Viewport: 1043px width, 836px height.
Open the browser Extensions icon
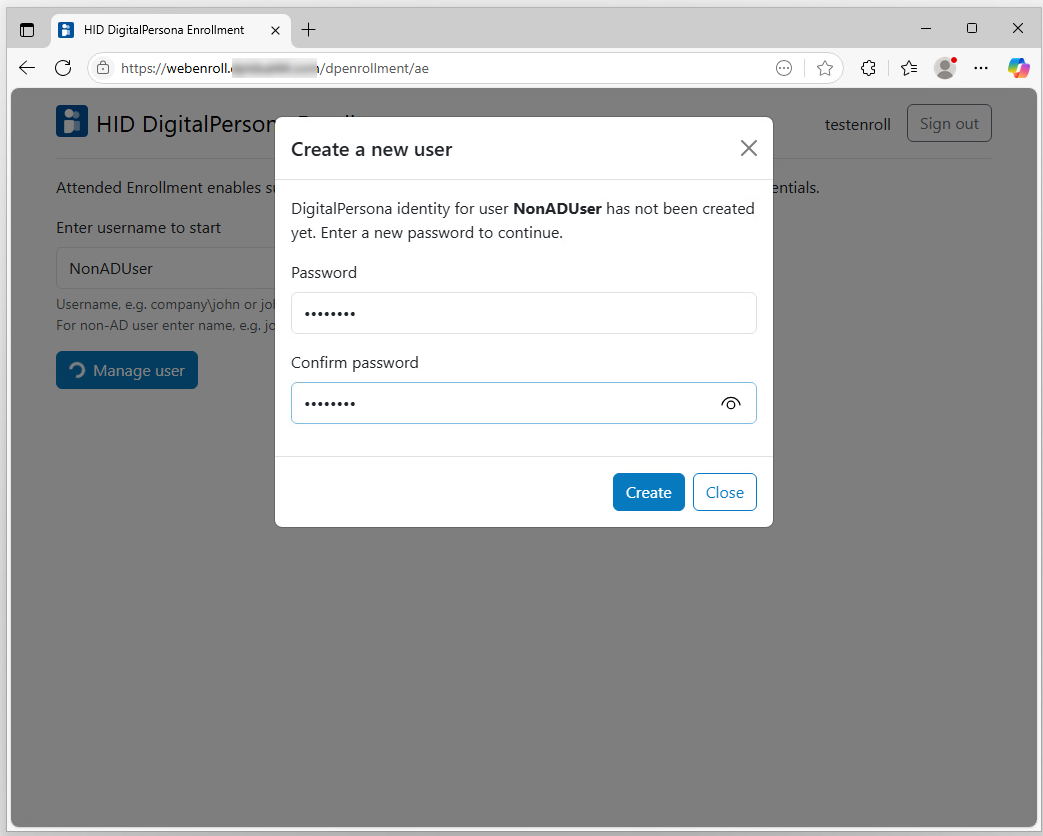click(868, 68)
